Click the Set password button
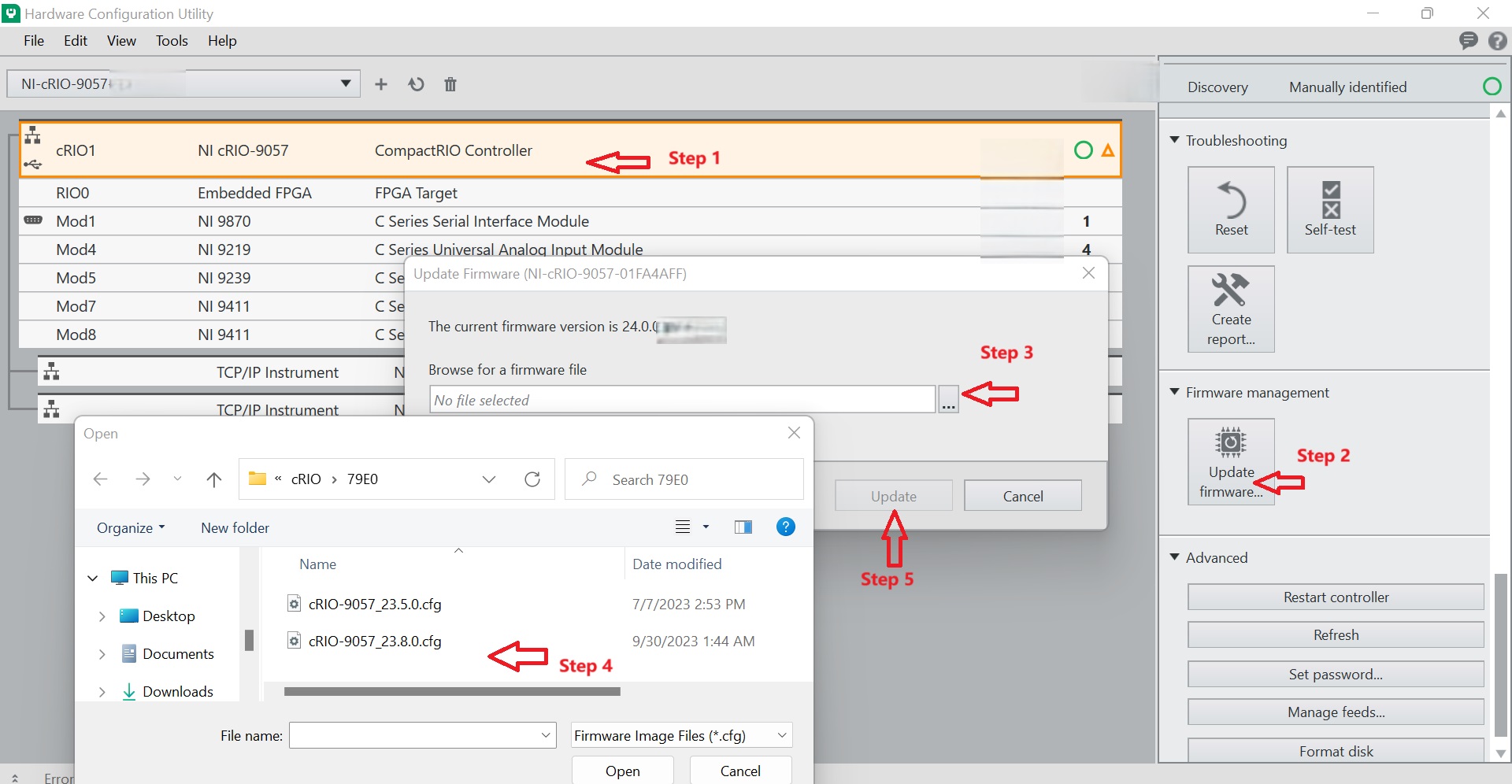Screen dimensions: 1512x784 click(x=1336, y=674)
